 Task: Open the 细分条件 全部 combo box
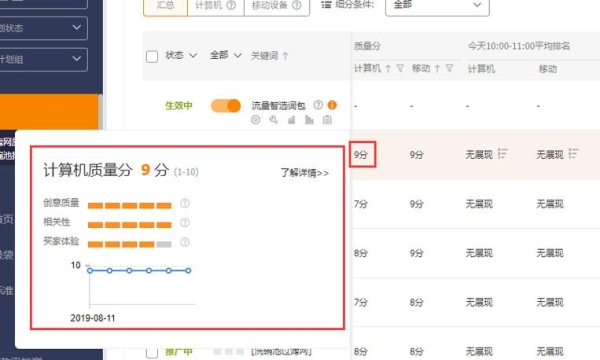click(437, 5)
